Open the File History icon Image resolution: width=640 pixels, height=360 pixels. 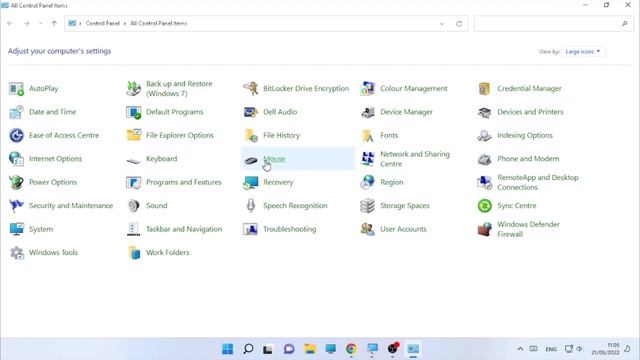click(x=251, y=135)
